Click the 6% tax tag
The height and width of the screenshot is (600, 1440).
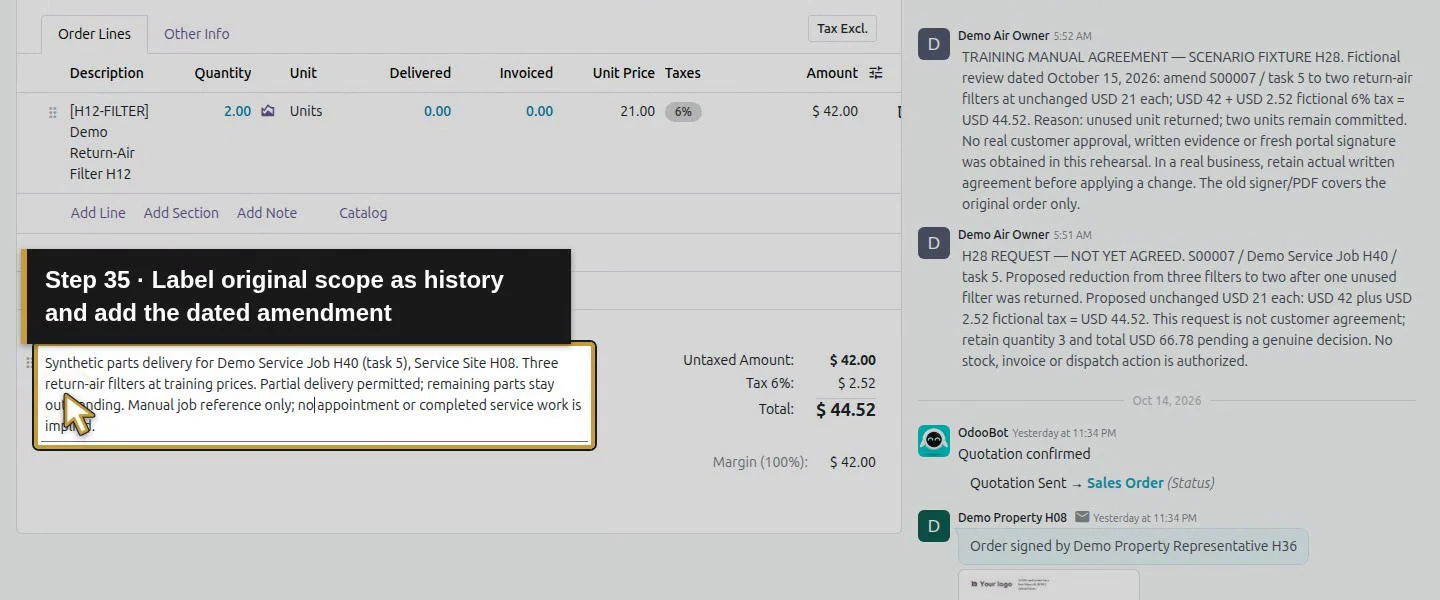click(683, 112)
